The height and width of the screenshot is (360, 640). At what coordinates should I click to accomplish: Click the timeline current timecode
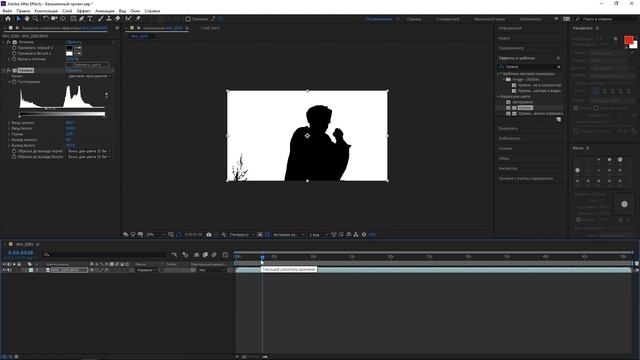[x=21, y=253]
